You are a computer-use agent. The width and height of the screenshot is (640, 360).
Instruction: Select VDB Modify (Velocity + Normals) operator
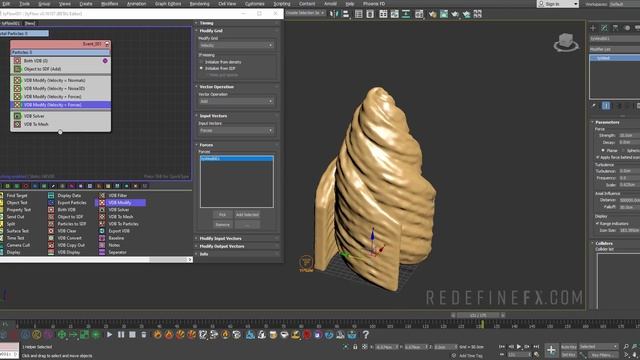(x=60, y=80)
